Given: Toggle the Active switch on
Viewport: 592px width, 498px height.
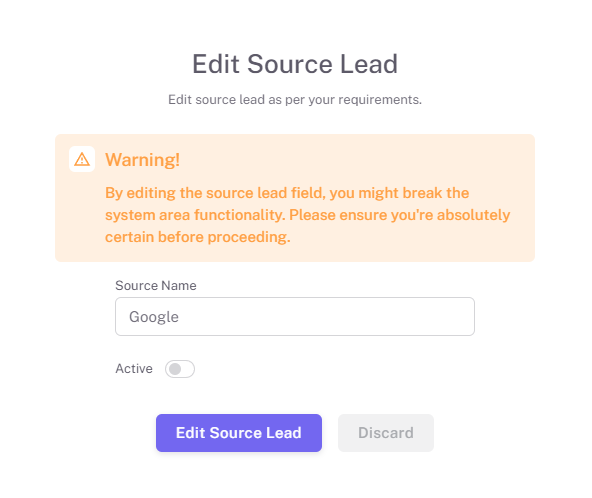Looking at the screenshot, I should [180, 369].
